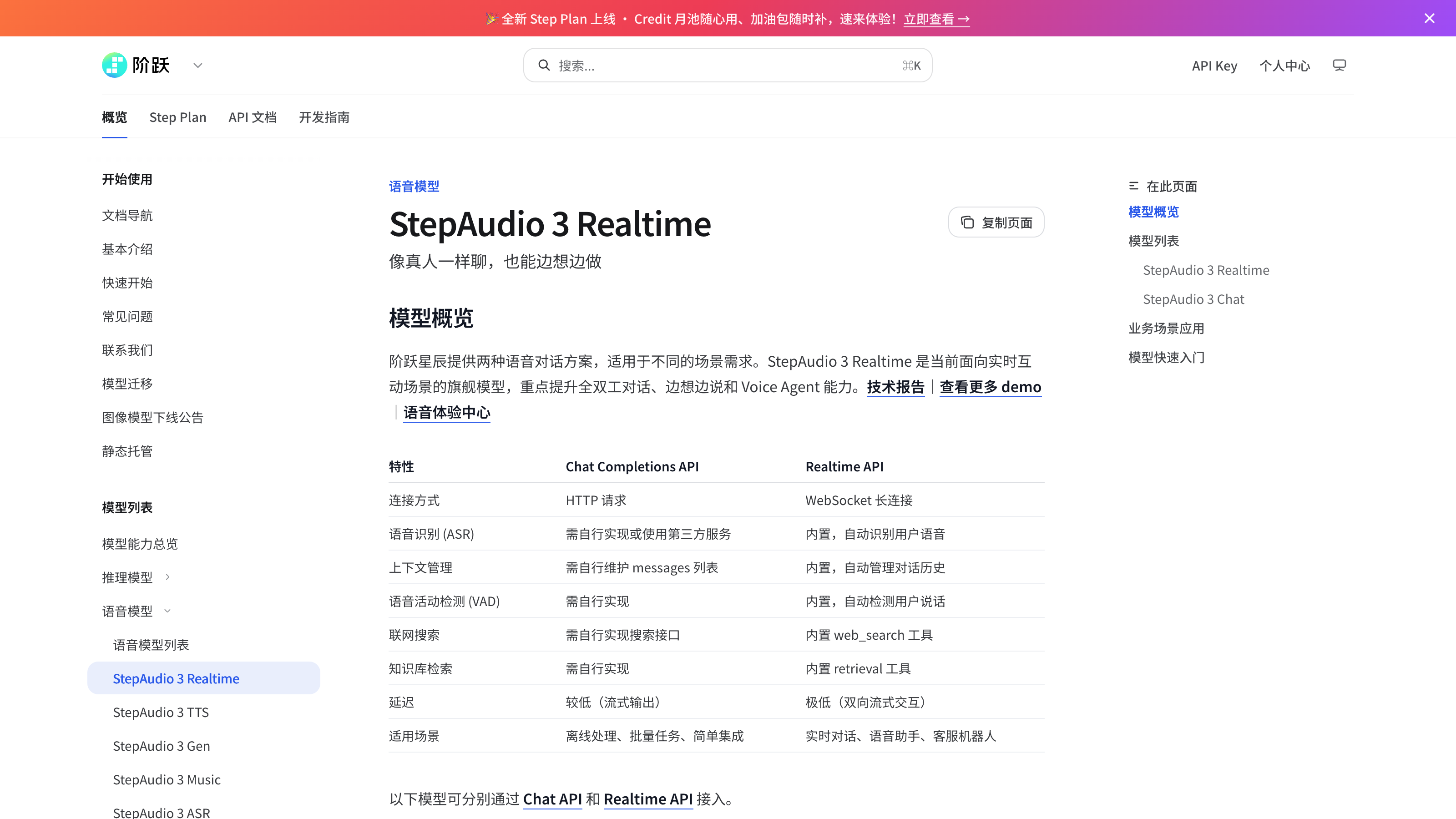Switch to the Step Plan tab
This screenshot has width=1456, height=819.
[177, 117]
